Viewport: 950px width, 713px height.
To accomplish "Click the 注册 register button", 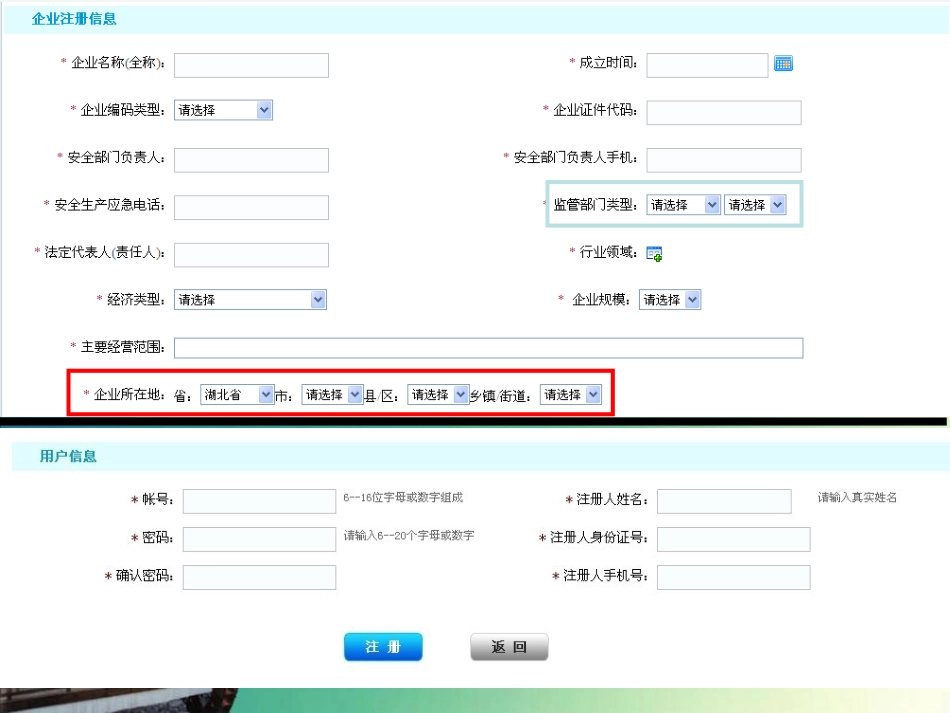I will pyautogui.click(x=383, y=647).
